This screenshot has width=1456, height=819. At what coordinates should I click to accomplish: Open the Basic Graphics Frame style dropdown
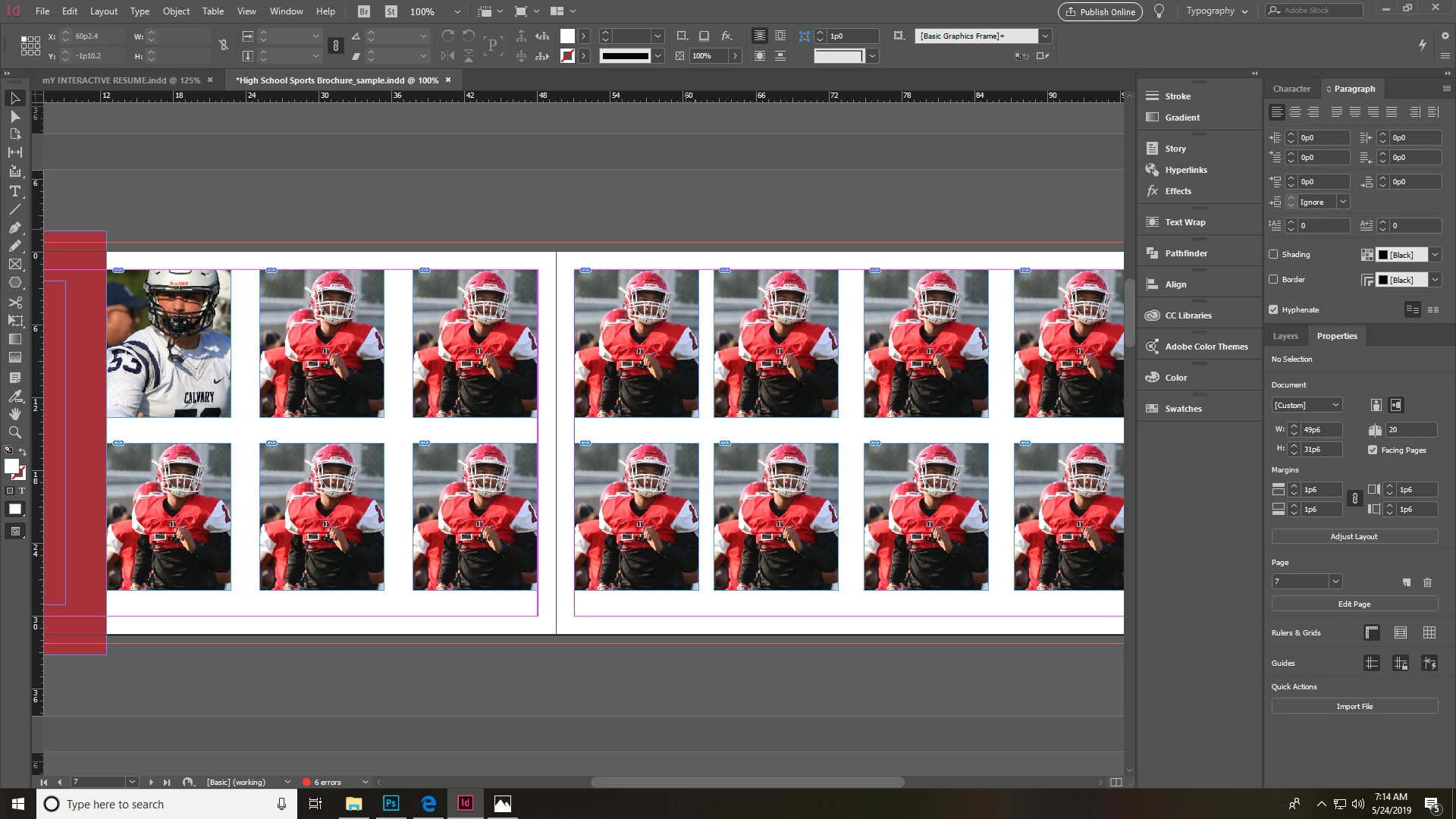point(1045,36)
